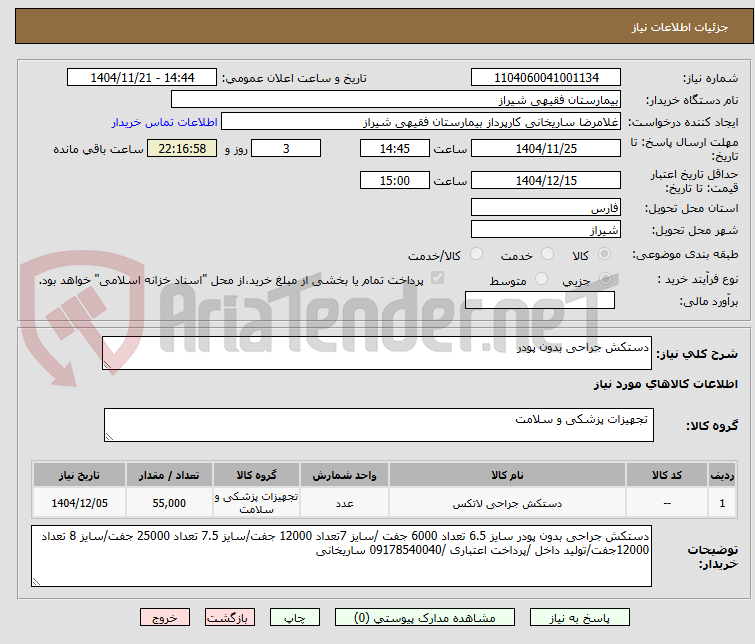Click the شماره نیاز field 1104060041001134

point(546,78)
